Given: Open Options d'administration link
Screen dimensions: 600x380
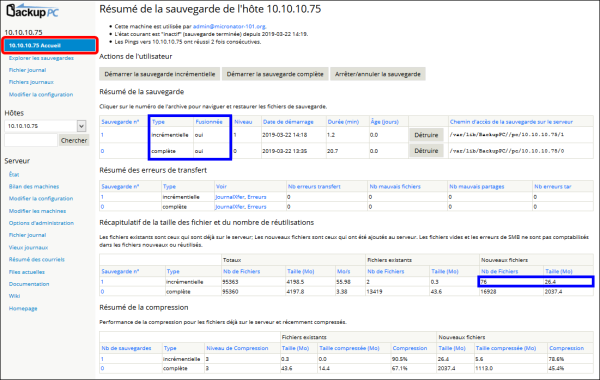Looking at the screenshot, I should (x=41, y=223).
